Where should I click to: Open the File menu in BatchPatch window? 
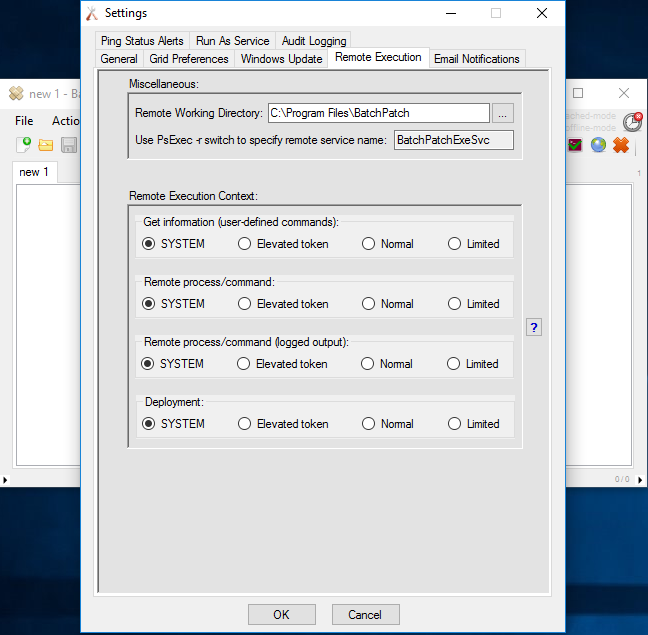tap(24, 121)
